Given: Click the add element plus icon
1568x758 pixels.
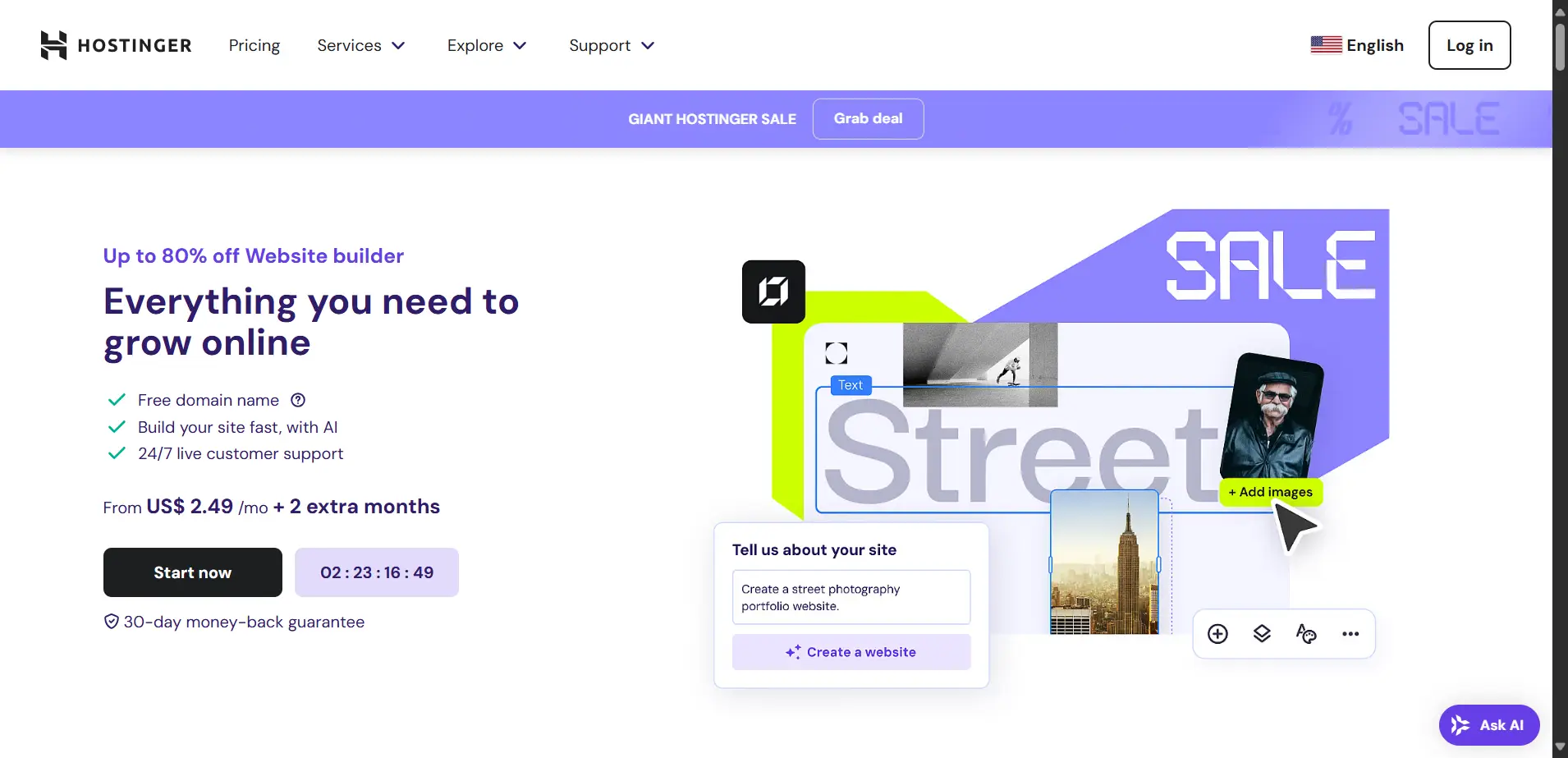Looking at the screenshot, I should pos(1217,634).
